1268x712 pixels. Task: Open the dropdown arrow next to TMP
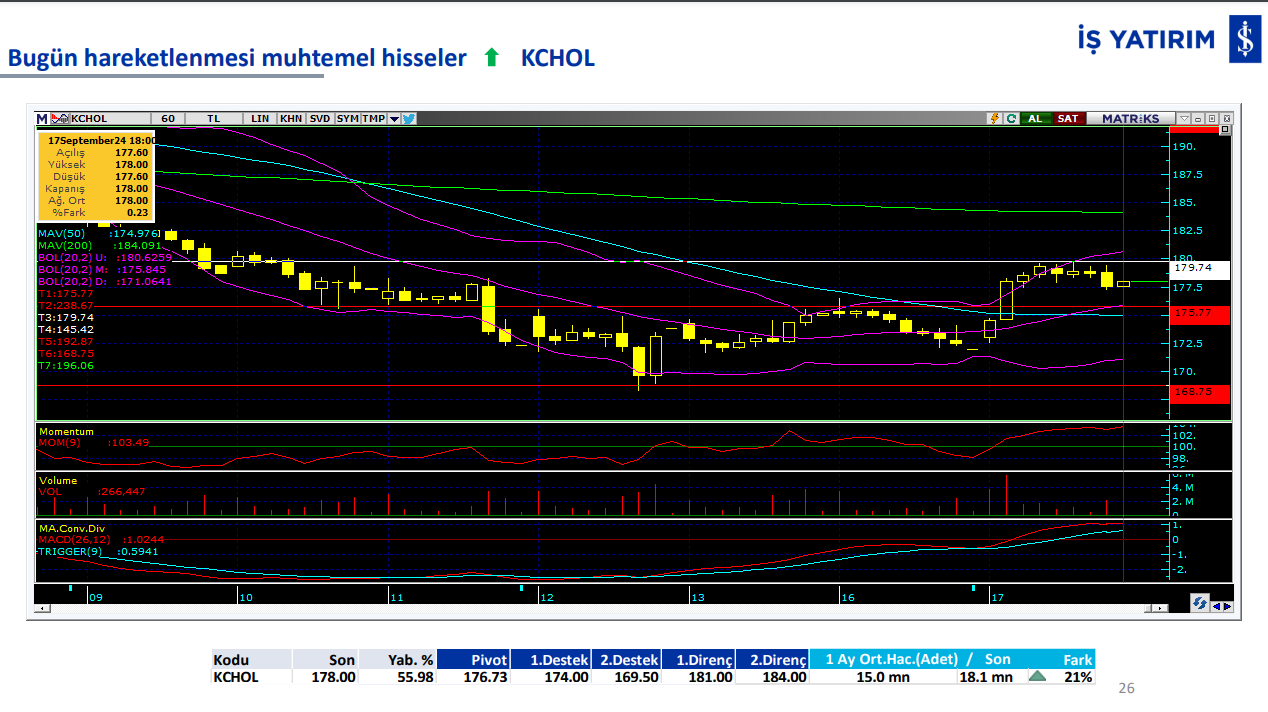[x=394, y=118]
